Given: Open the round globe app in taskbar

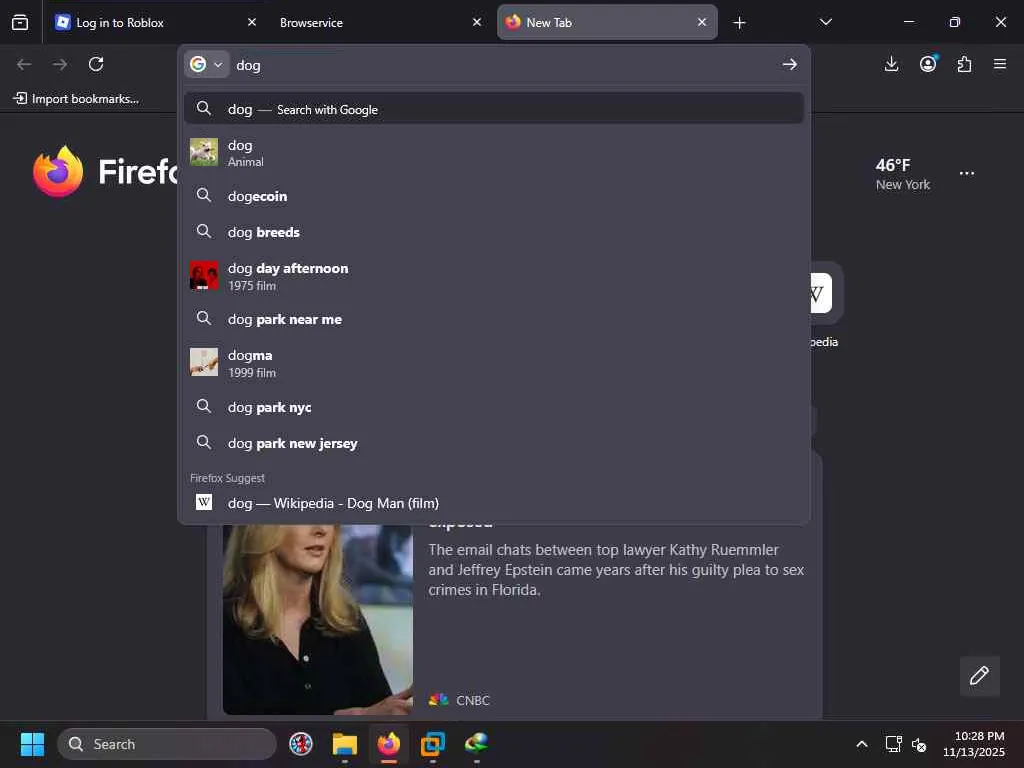Looking at the screenshot, I should tap(301, 743).
